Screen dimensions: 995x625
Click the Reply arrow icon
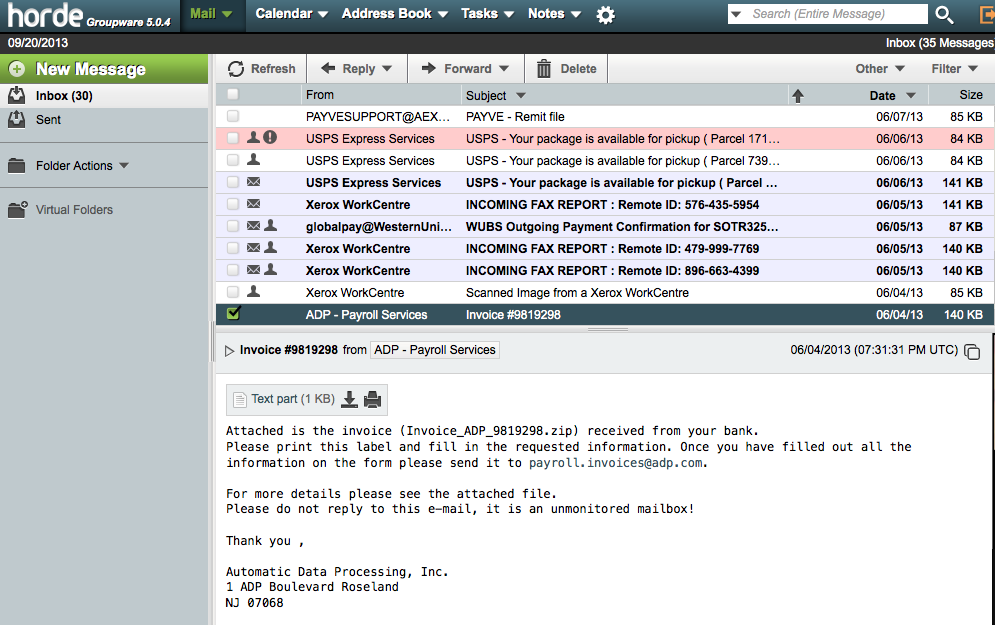pos(328,68)
